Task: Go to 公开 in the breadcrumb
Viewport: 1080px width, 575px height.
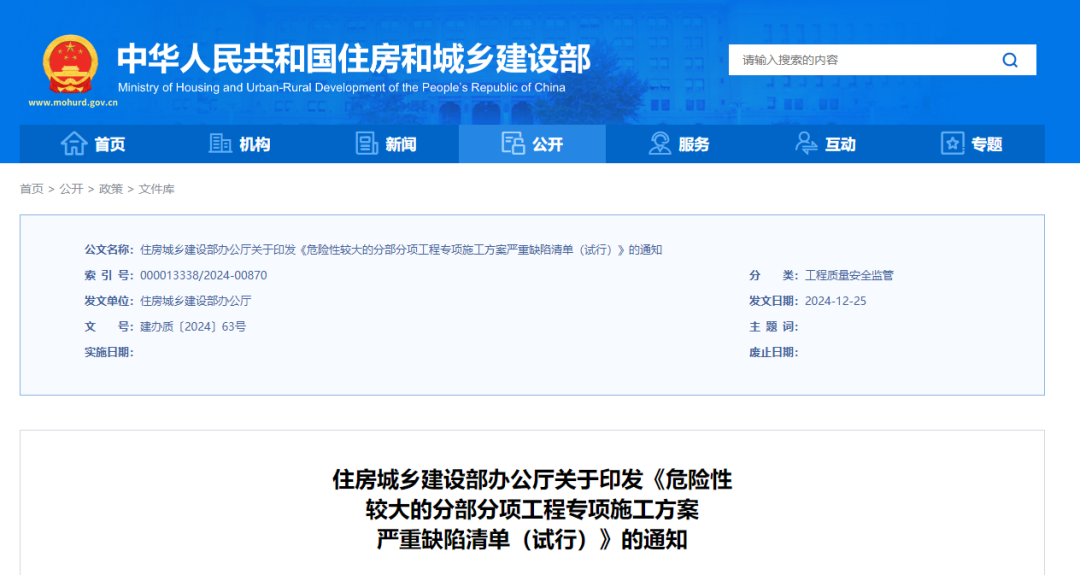Action: pyautogui.click(x=71, y=189)
